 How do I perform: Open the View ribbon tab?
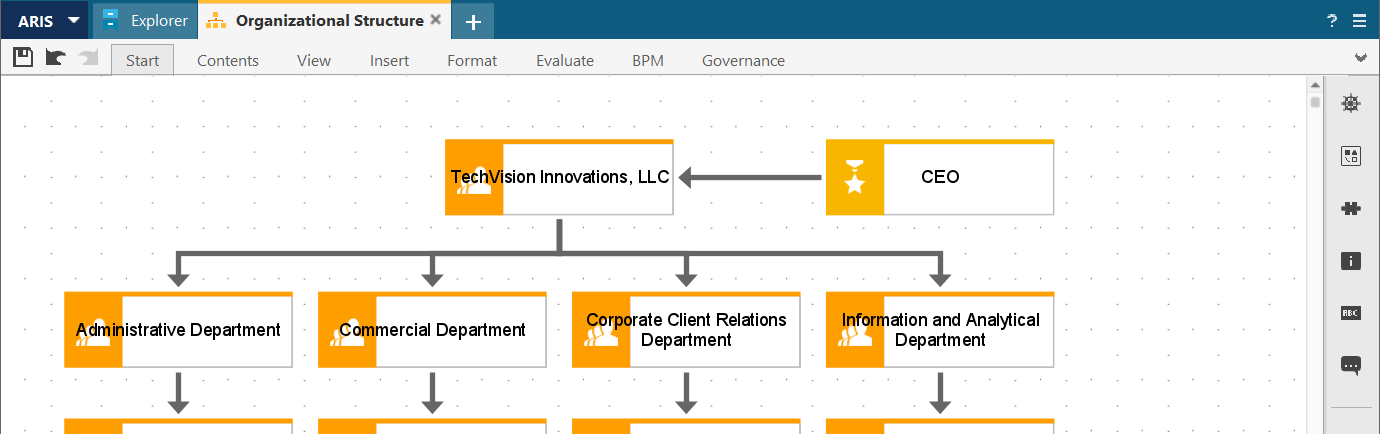coord(314,60)
